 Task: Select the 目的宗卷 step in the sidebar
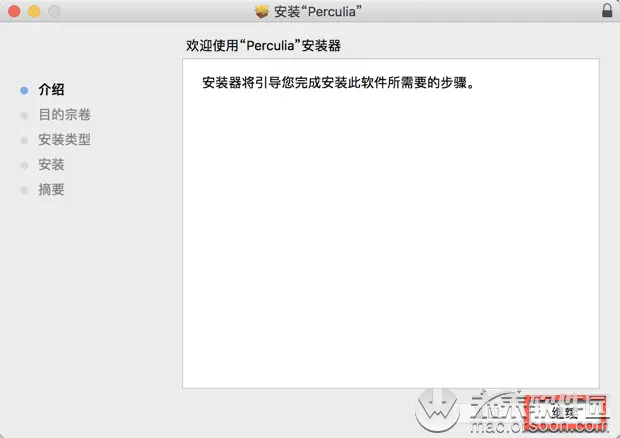pyautogui.click(x=64, y=115)
